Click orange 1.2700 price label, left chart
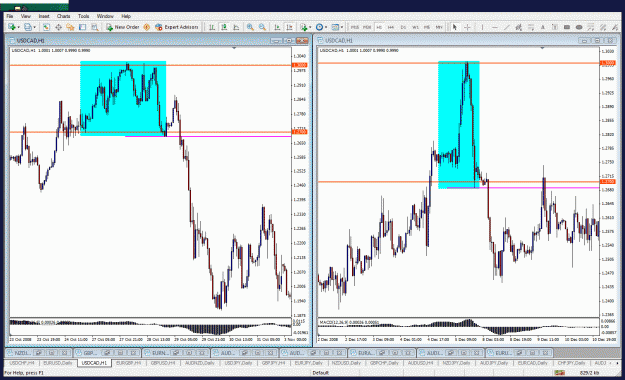 click(300, 132)
